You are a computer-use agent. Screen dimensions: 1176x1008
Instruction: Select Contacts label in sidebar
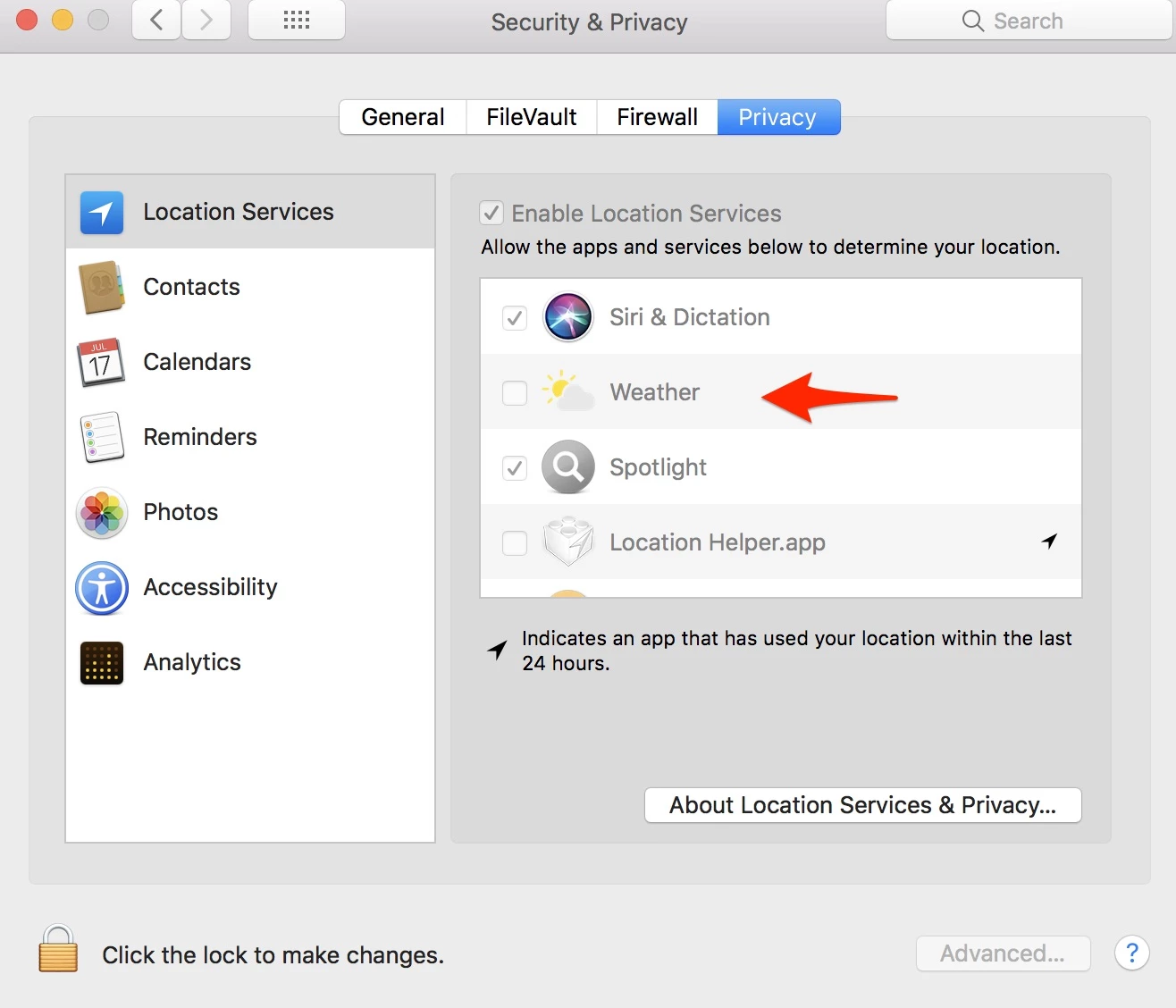(x=191, y=287)
